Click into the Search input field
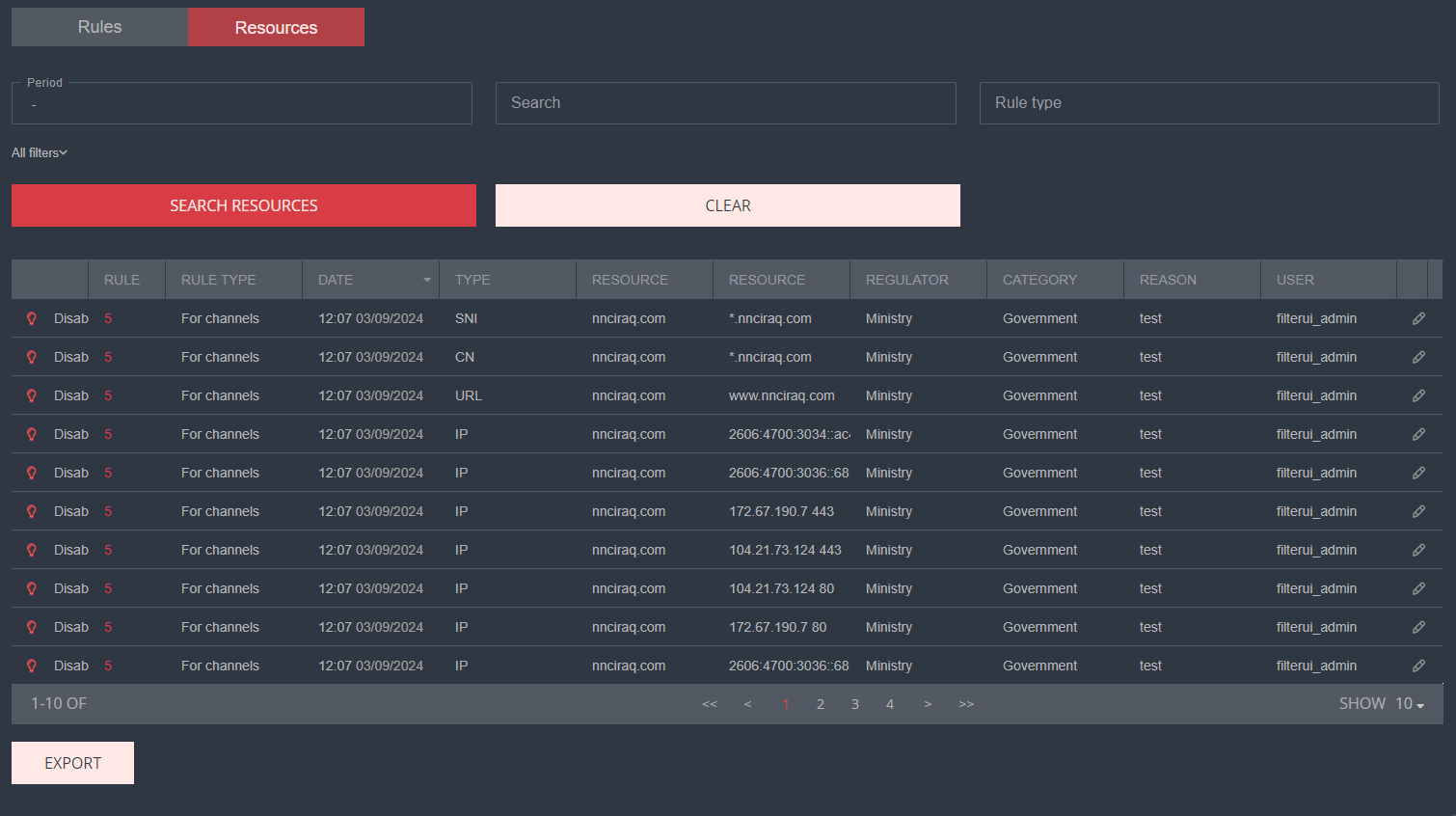Viewport: 1456px width, 816px height. (x=725, y=103)
